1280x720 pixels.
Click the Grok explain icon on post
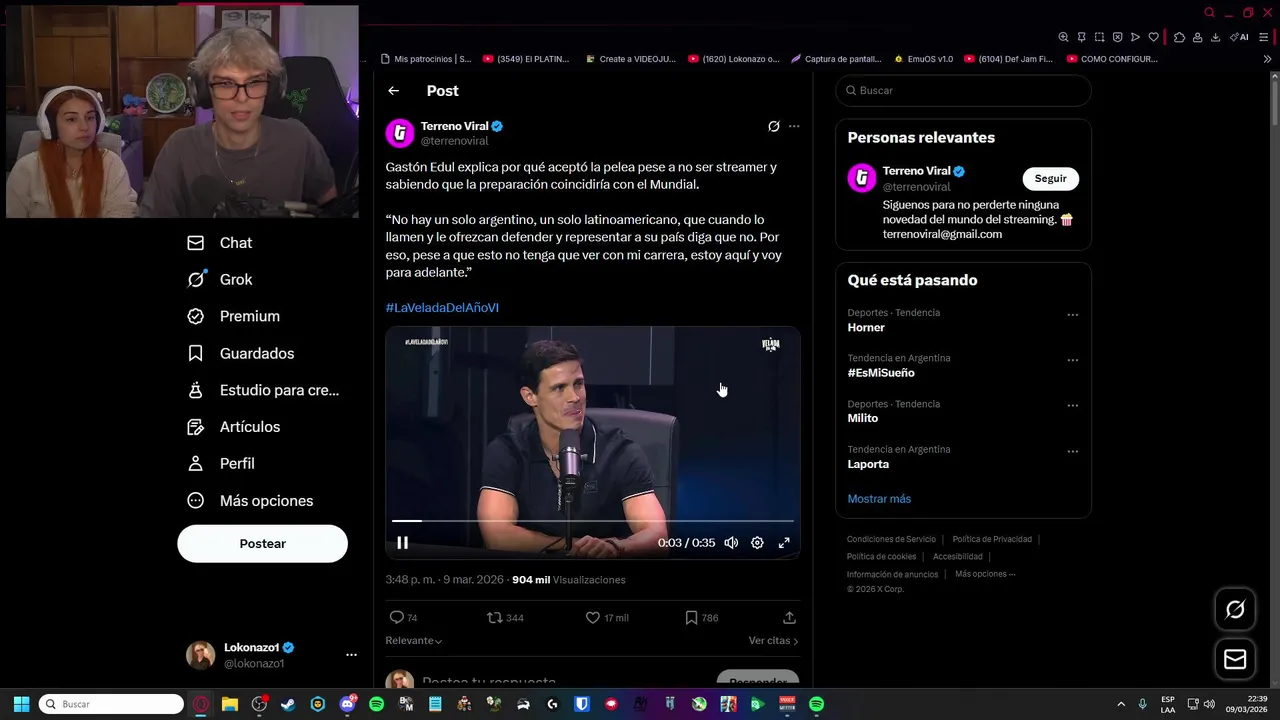773,126
